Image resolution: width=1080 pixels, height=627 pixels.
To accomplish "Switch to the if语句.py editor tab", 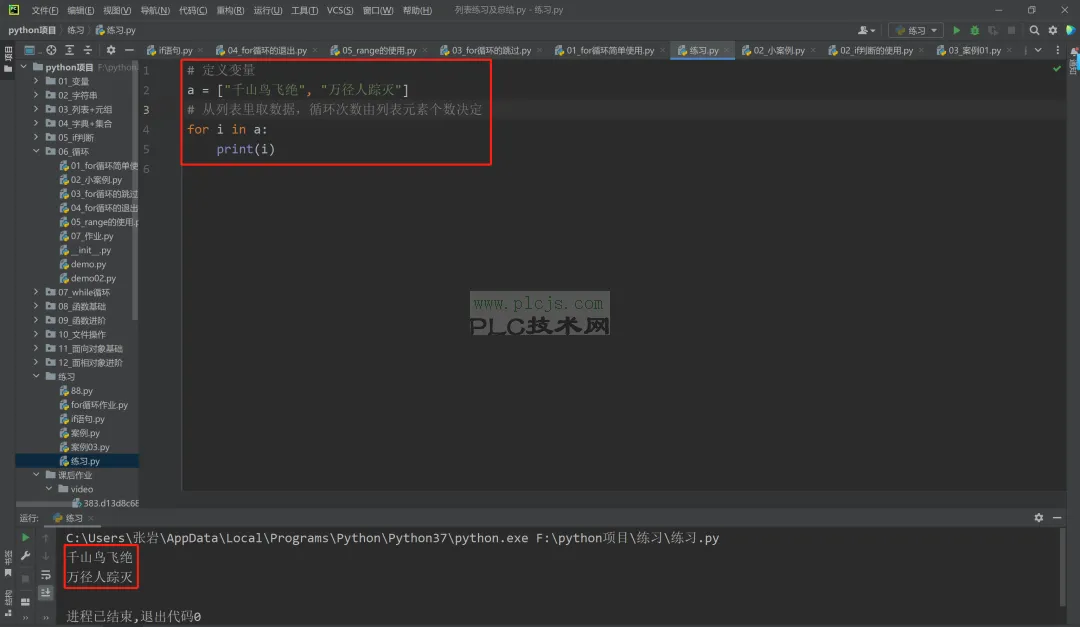I will click(x=175, y=50).
